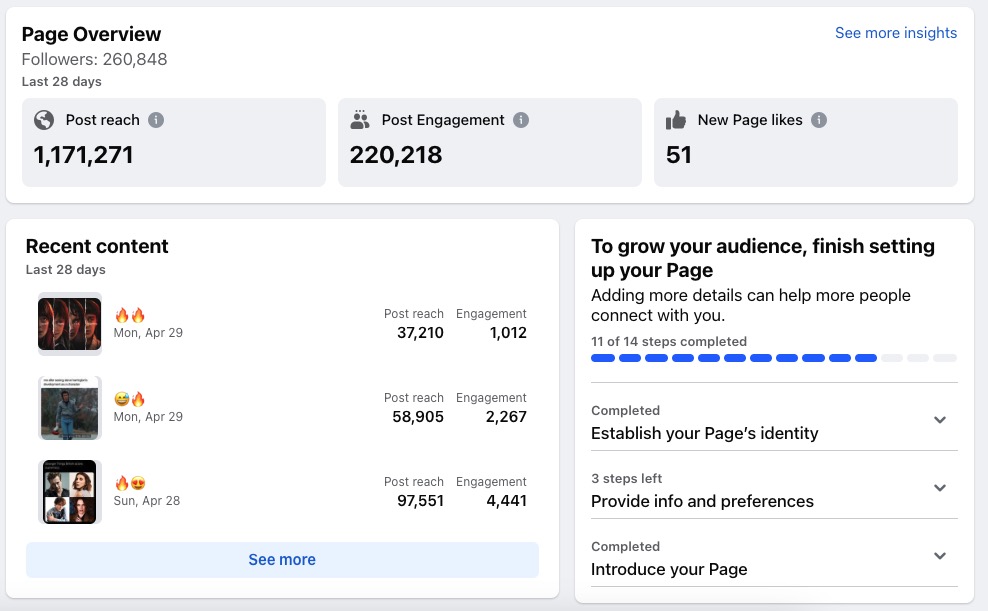The width and height of the screenshot is (988, 611).
Task: Click the thumbs-up icon for New Page likes
Action: (676, 120)
